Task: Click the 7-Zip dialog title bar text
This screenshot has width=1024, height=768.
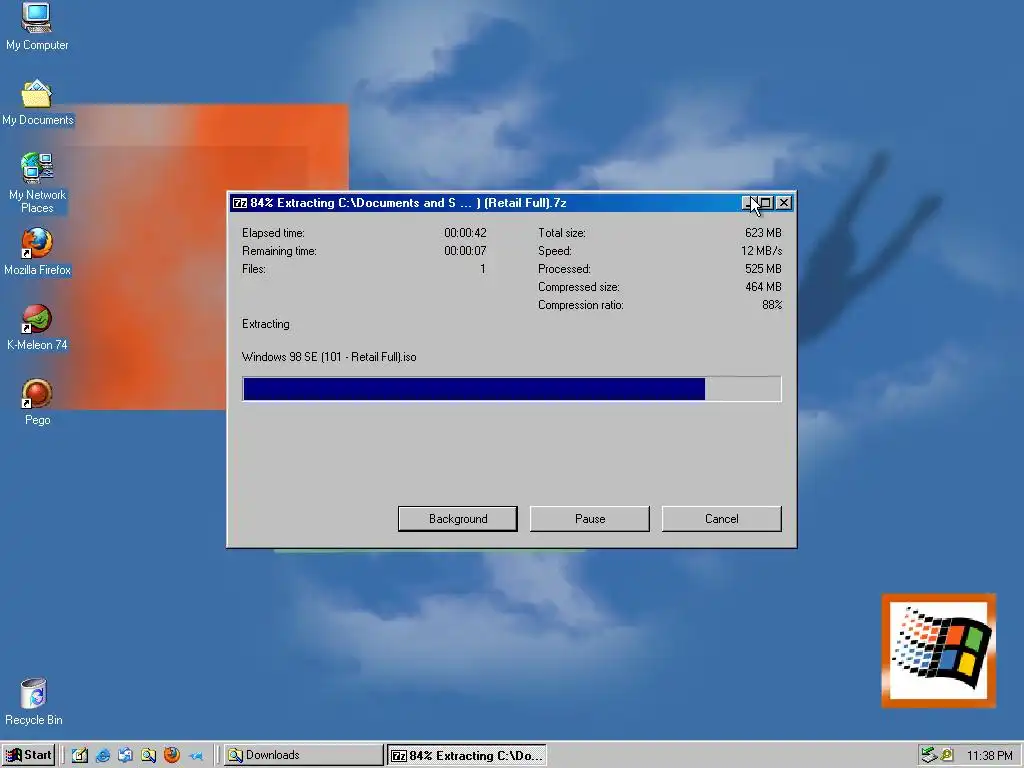Action: click(x=408, y=203)
